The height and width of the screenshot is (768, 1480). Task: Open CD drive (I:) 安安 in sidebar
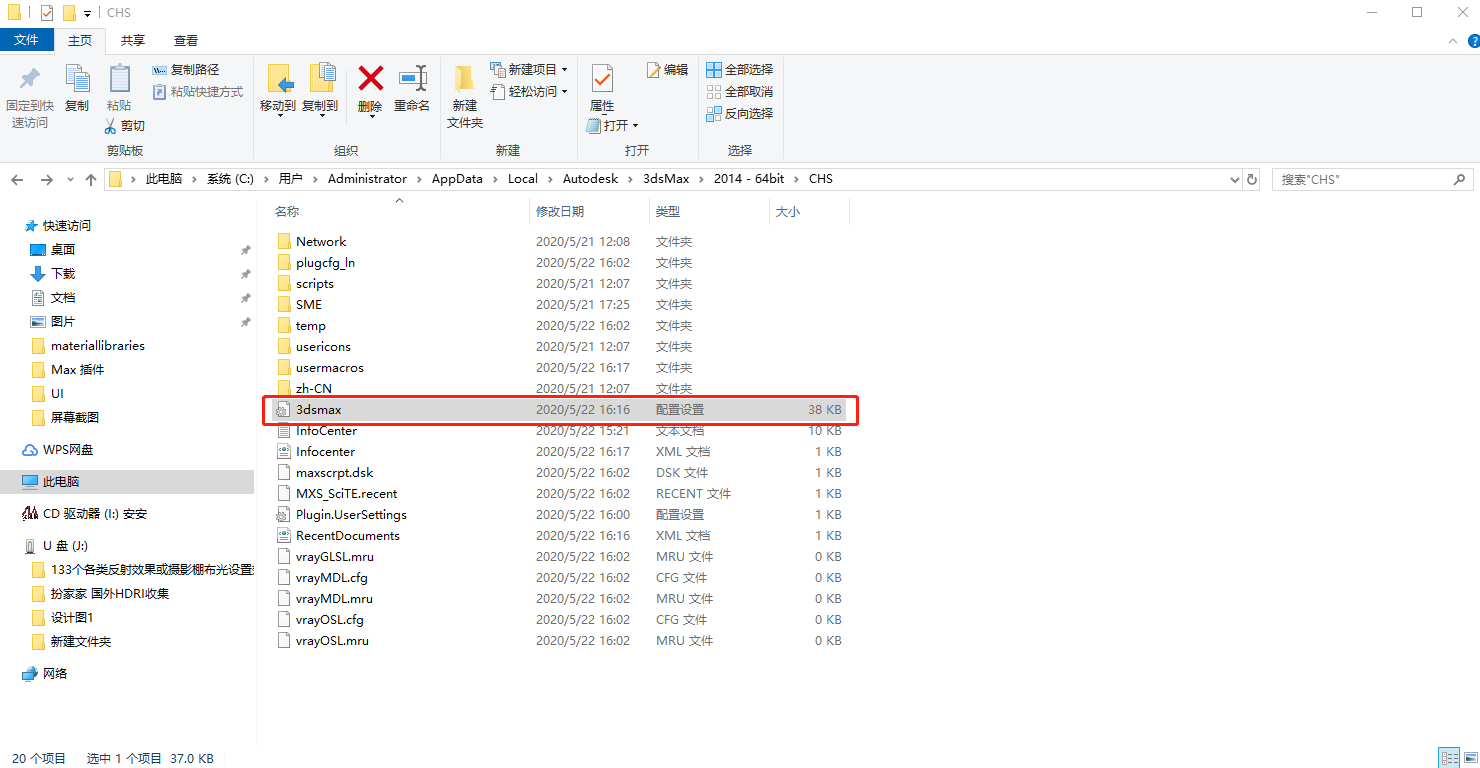click(x=85, y=514)
